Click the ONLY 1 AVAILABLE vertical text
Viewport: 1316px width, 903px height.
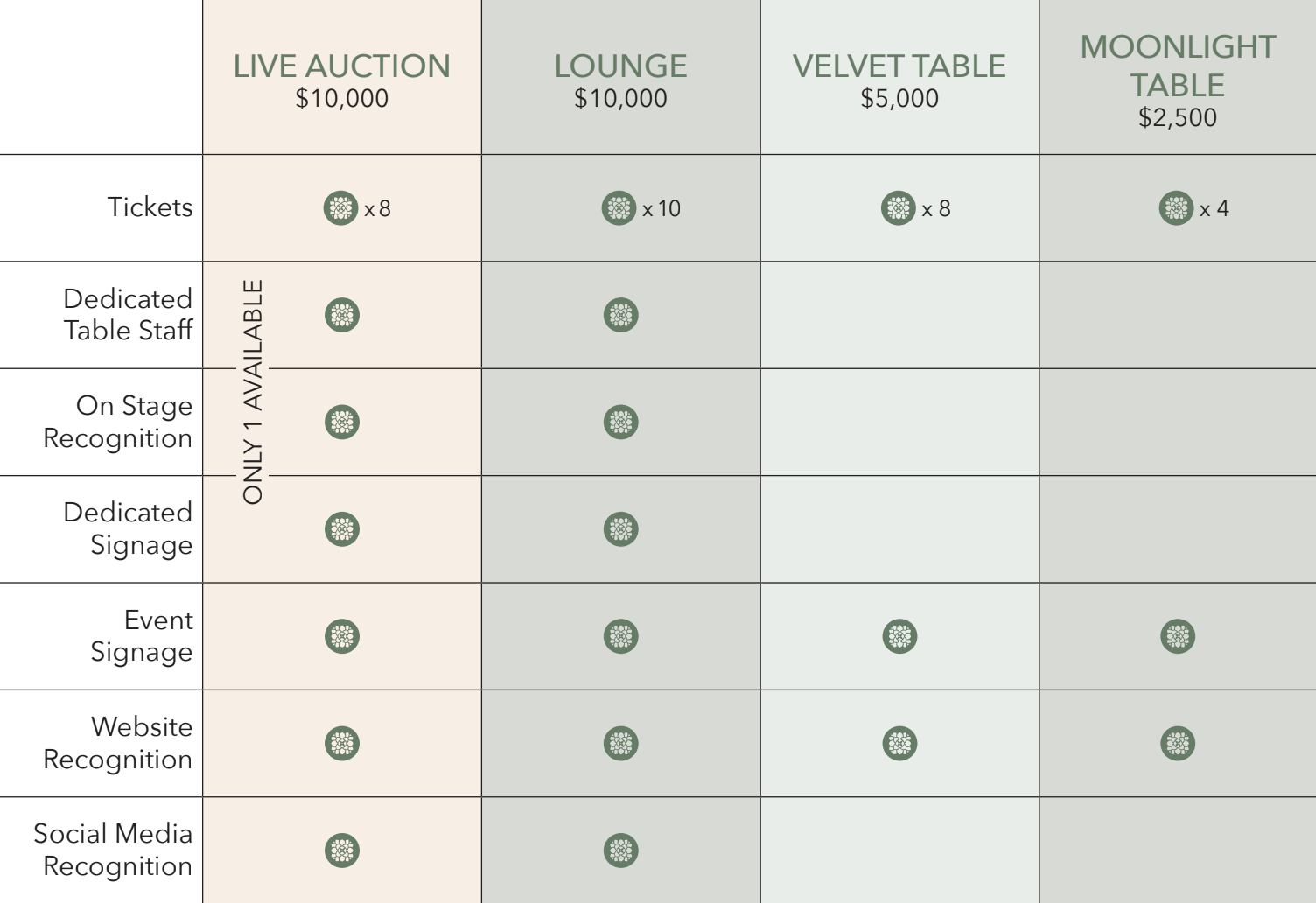(253, 391)
